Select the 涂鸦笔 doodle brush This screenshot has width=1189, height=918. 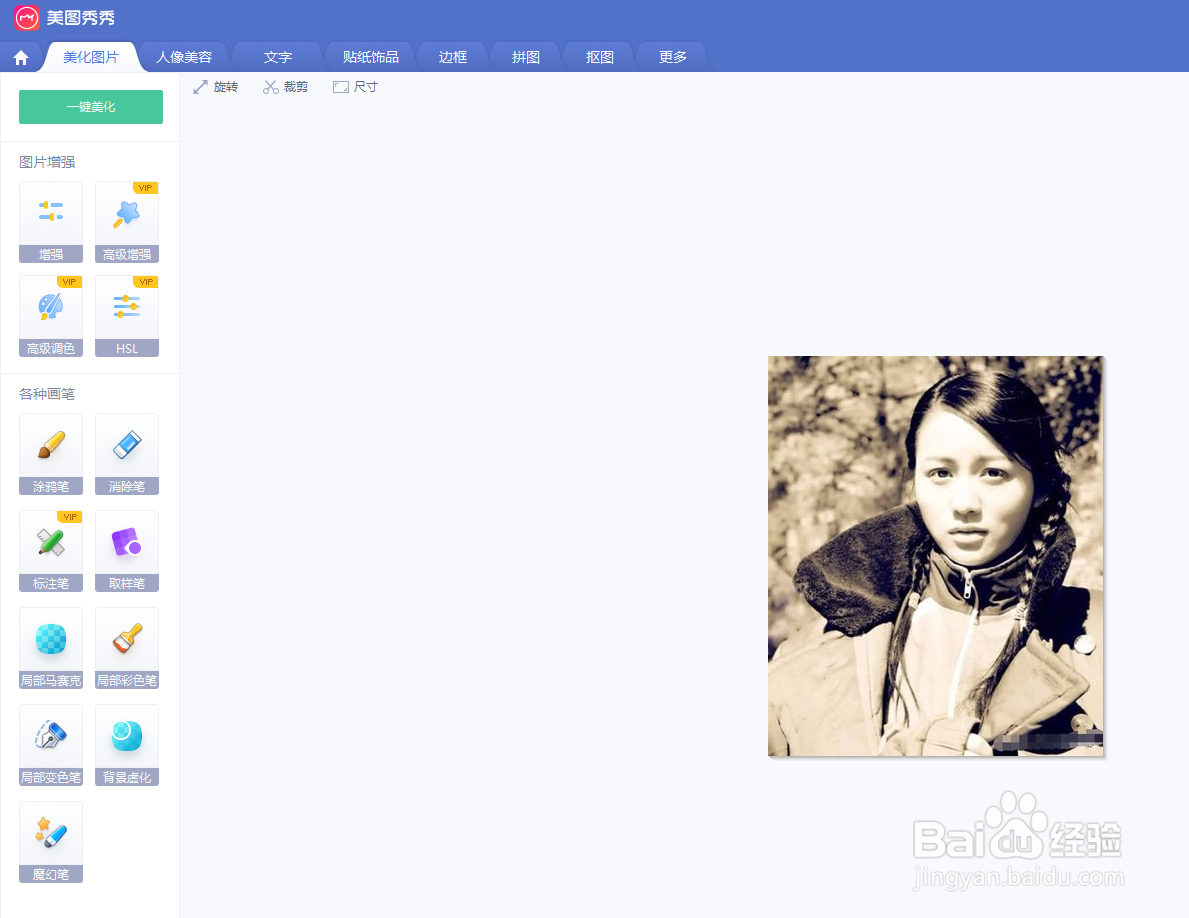[51, 454]
